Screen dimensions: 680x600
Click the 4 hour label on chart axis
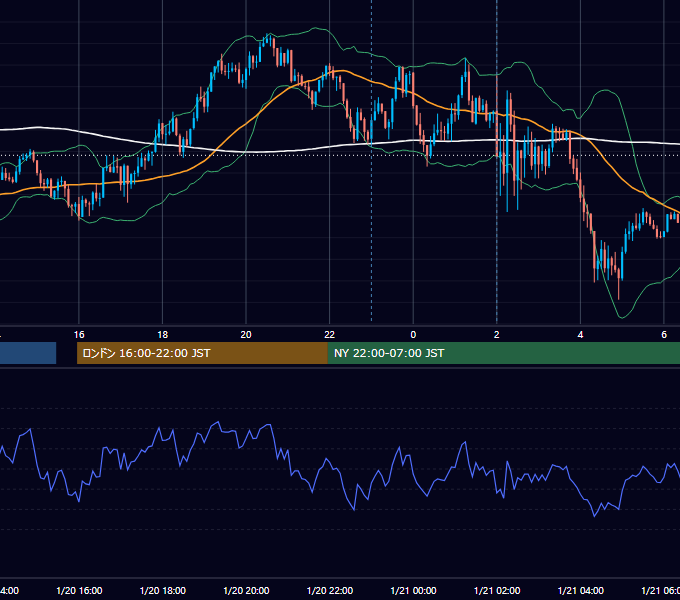point(580,335)
